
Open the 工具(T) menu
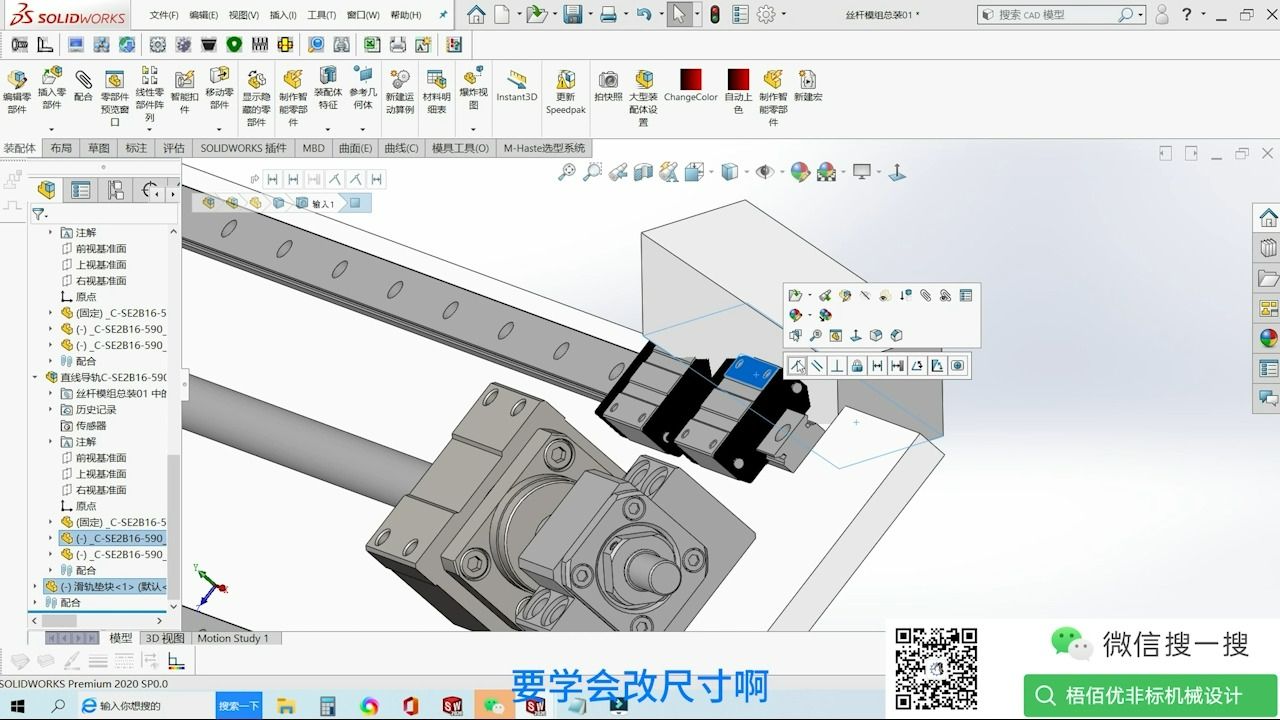pos(322,15)
